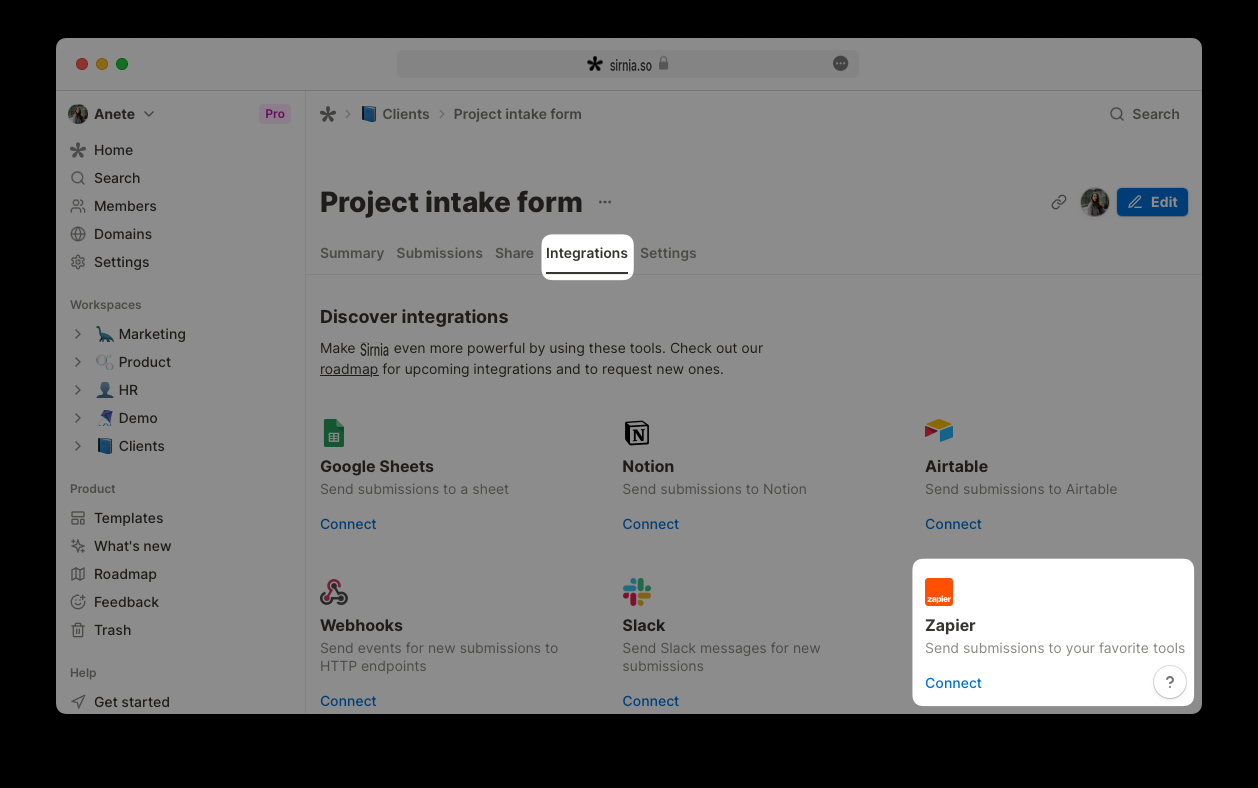Expand the HR workspace
This screenshot has width=1258, height=788.
click(78, 390)
